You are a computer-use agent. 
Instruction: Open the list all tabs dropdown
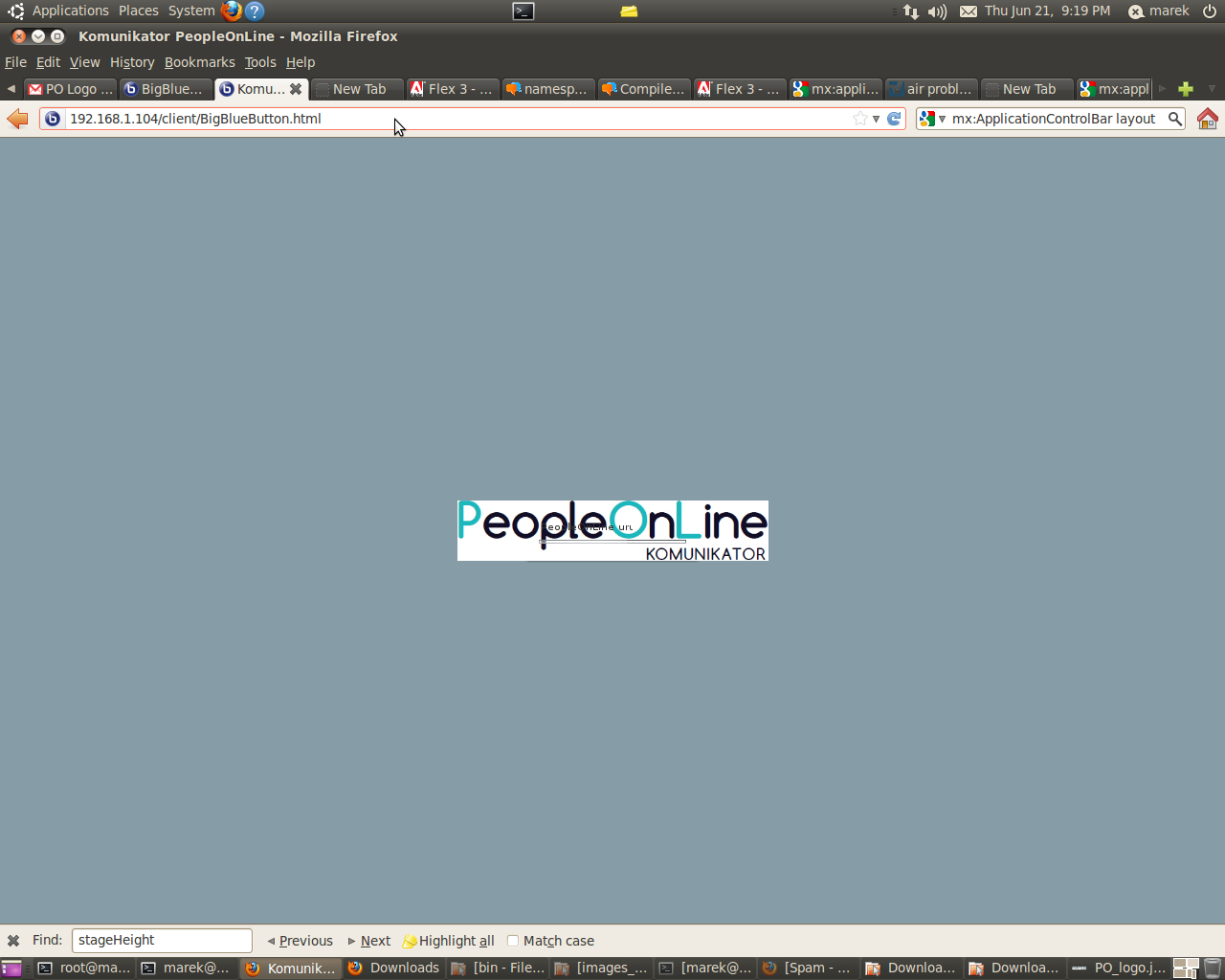click(x=1212, y=89)
